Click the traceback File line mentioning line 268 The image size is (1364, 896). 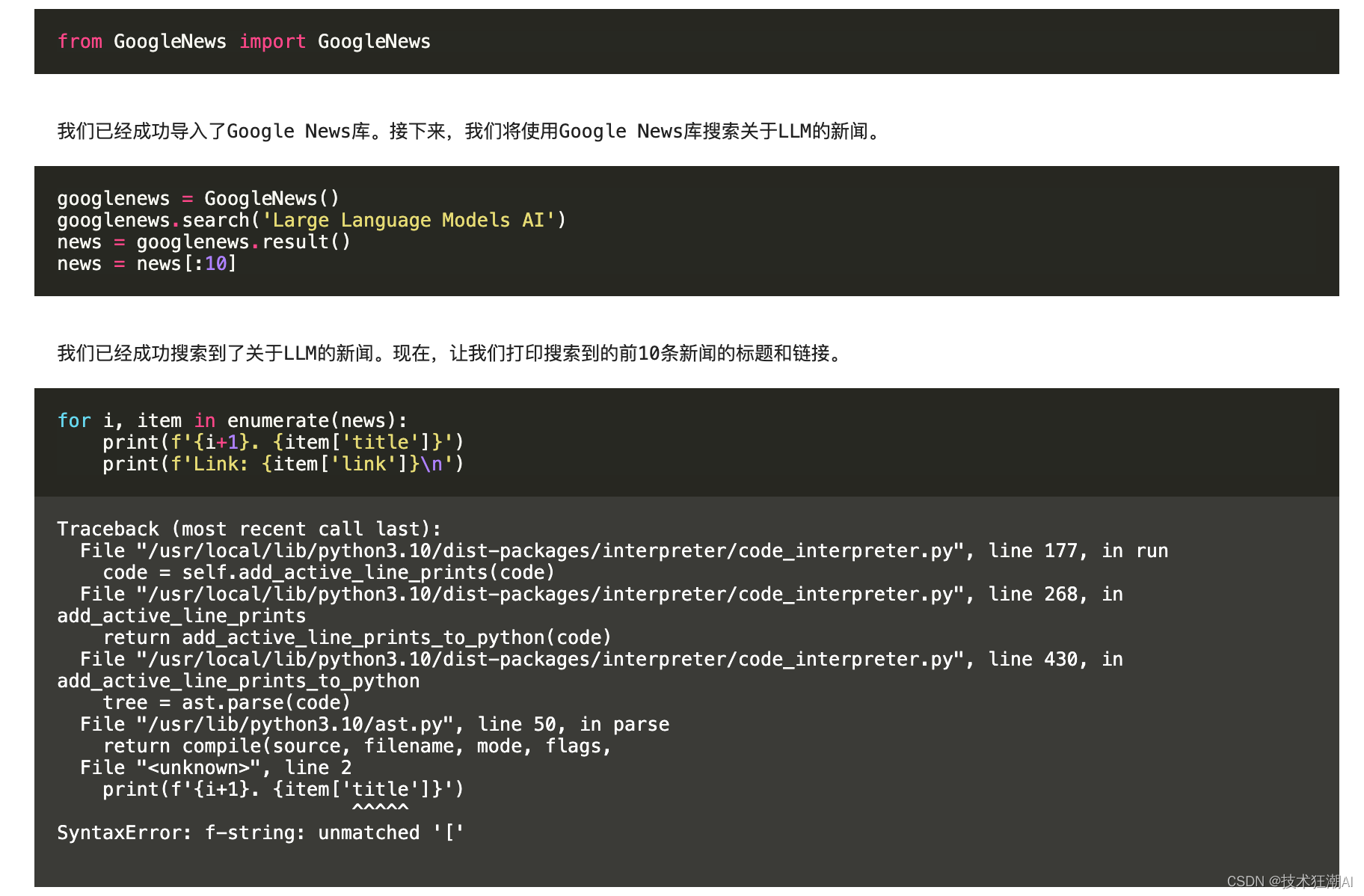(x=602, y=594)
